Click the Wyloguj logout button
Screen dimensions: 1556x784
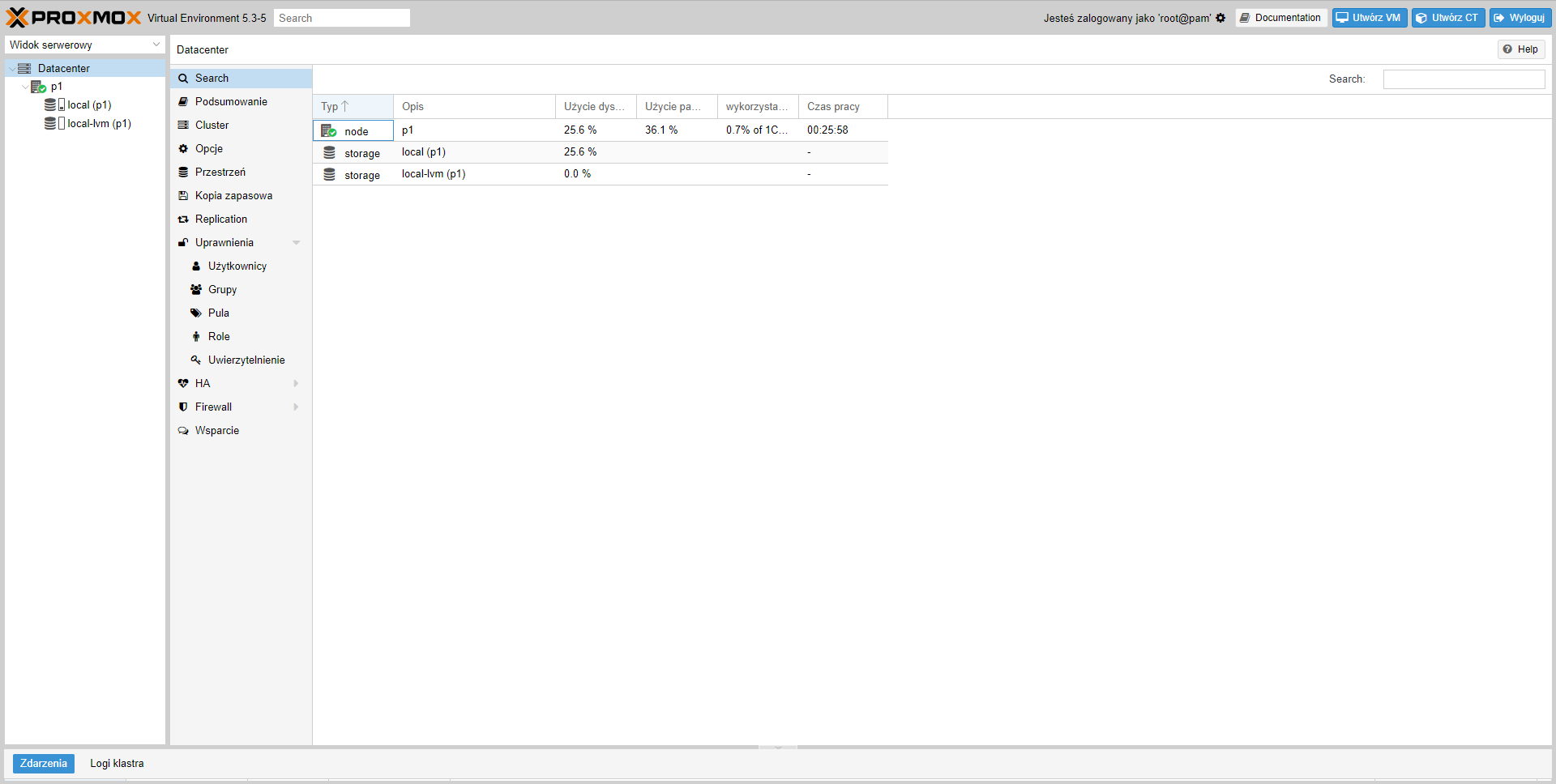(1520, 18)
